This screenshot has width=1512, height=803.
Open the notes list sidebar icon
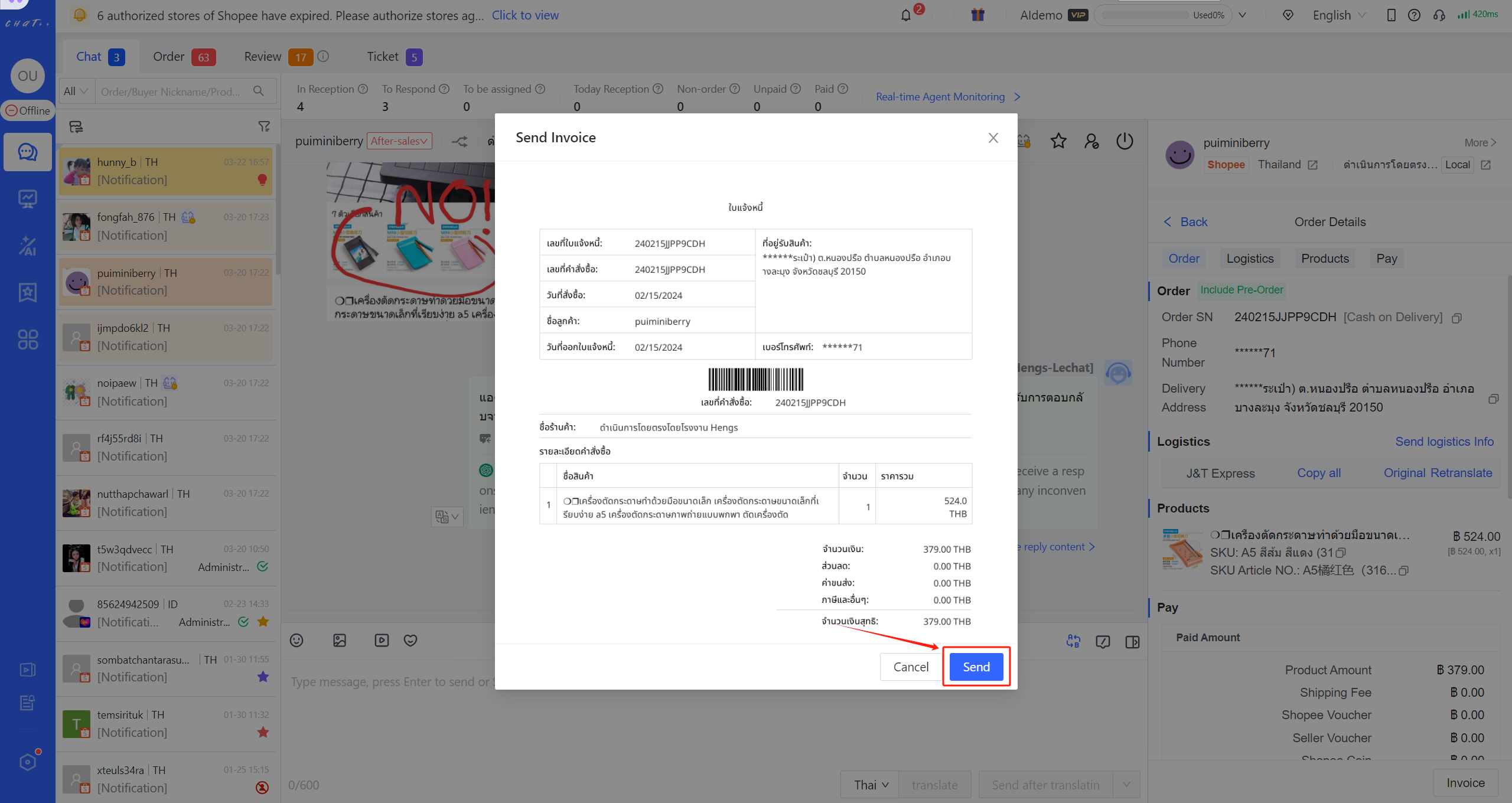[28, 703]
